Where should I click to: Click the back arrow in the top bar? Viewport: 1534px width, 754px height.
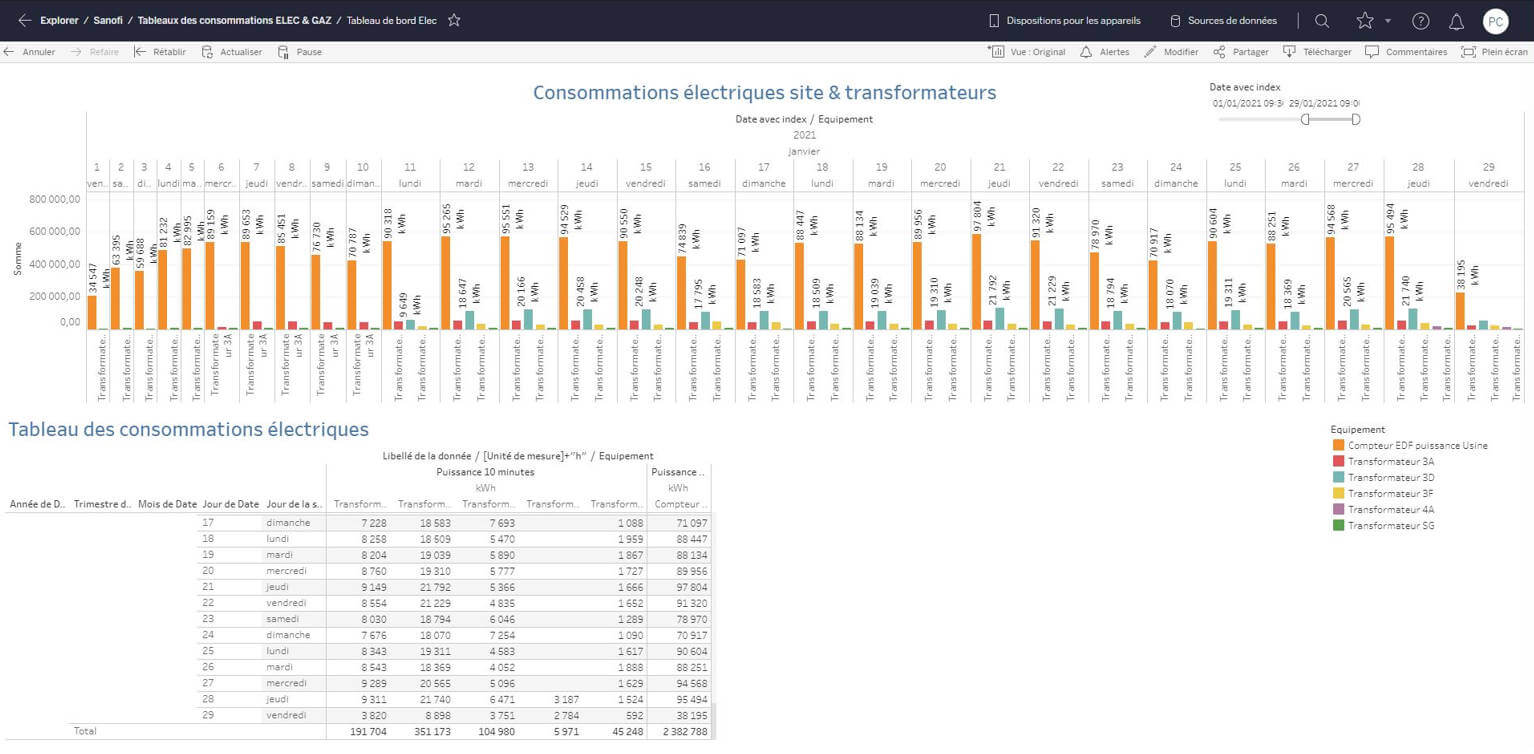[x=25, y=20]
